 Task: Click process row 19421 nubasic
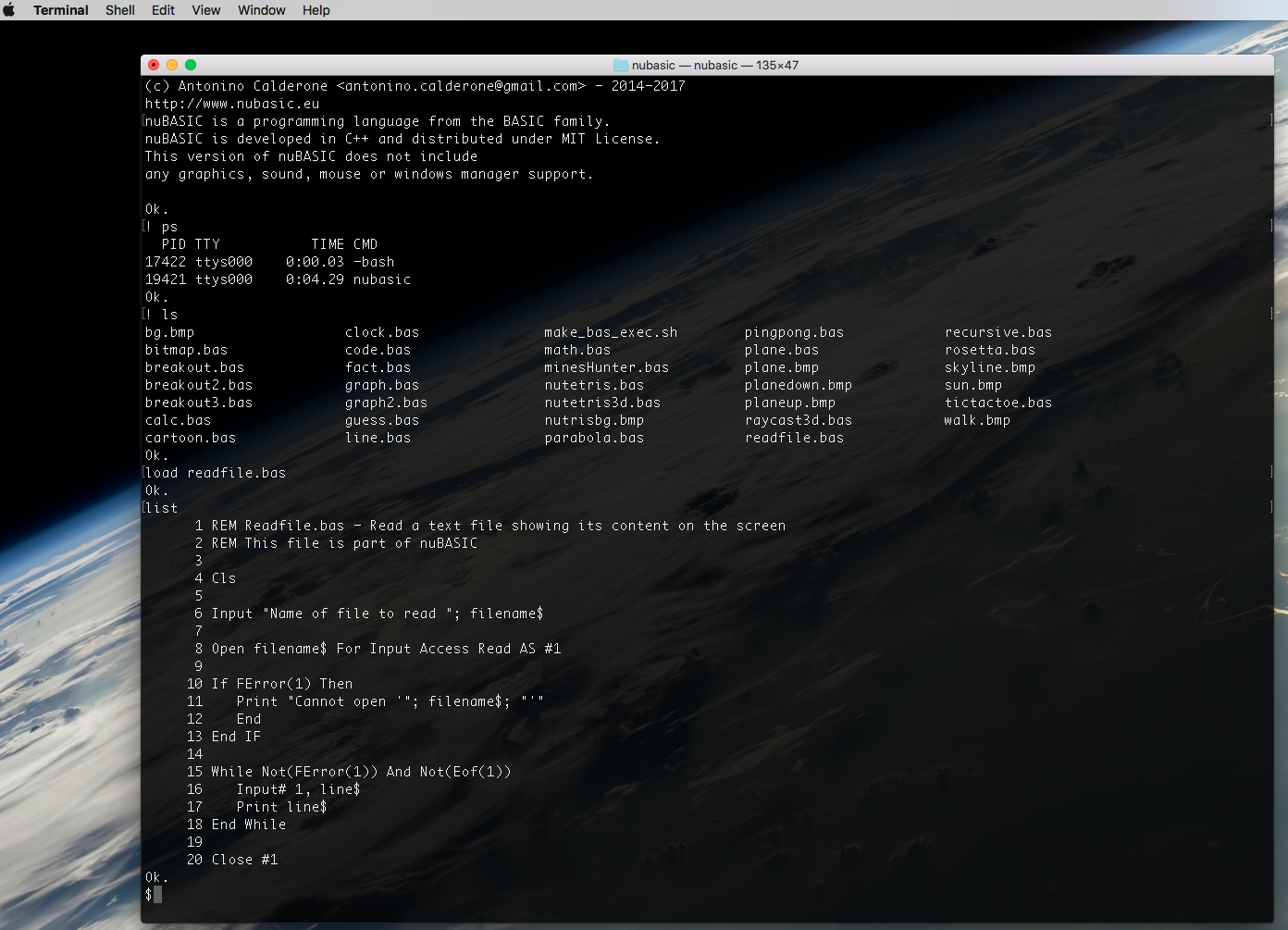click(x=278, y=279)
